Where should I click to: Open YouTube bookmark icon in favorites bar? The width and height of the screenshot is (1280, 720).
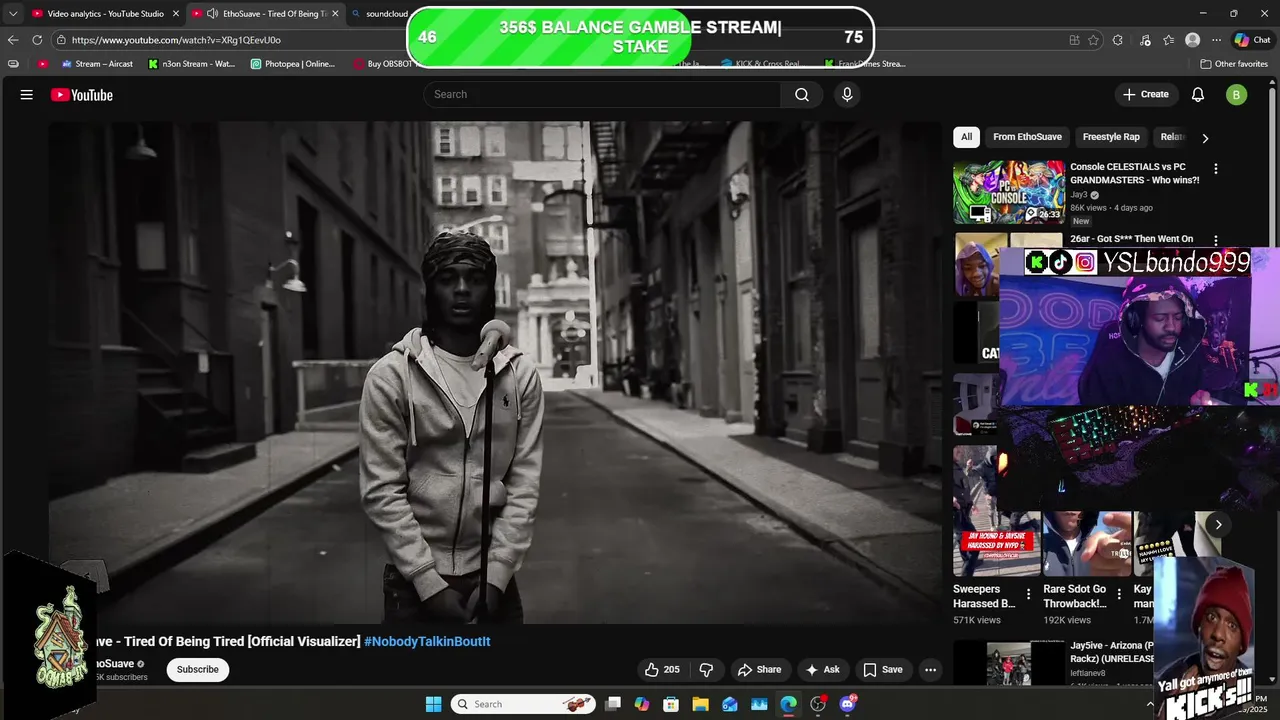click(42, 64)
